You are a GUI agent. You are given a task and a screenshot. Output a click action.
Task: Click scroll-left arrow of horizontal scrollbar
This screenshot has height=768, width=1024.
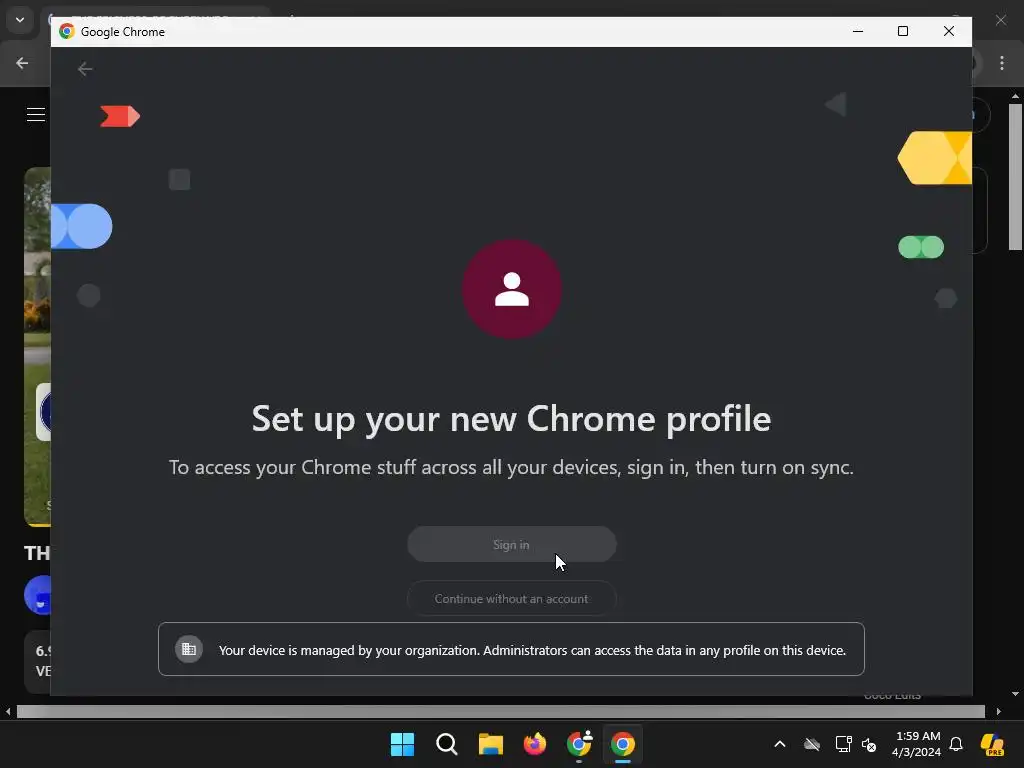click(8, 711)
